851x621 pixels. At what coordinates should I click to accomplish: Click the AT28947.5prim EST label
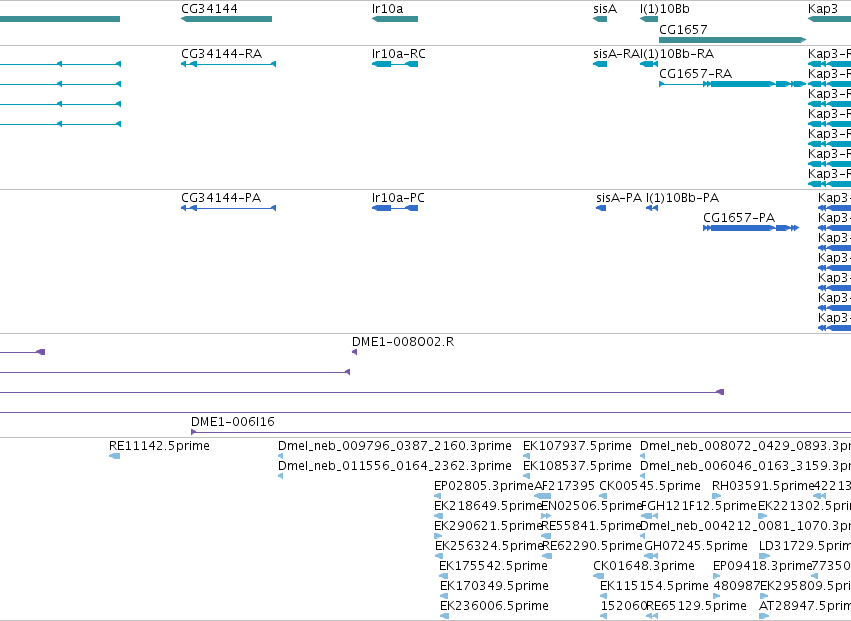(x=805, y=606)
